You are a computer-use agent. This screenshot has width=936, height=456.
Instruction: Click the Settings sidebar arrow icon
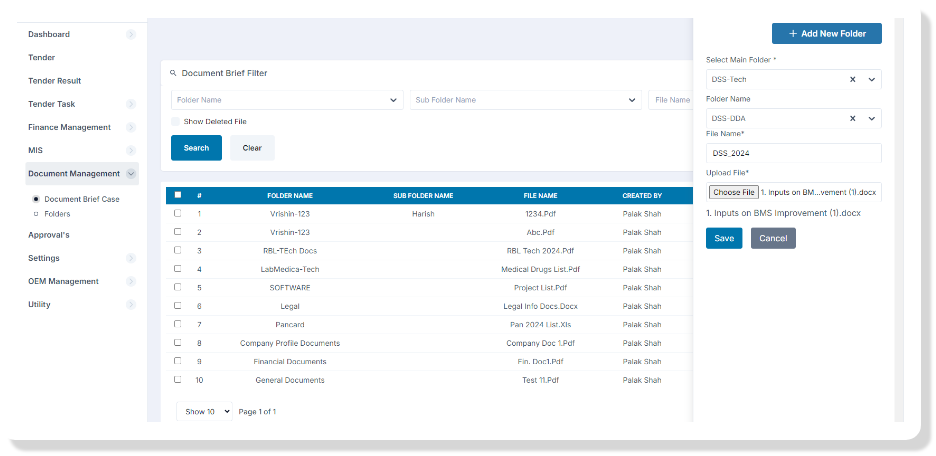pyautogui.click(x=131, y=258)
